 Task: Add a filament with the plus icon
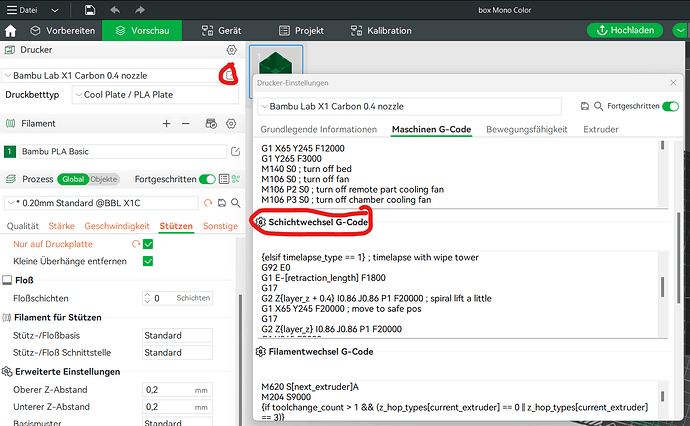(x=166, y=124)
